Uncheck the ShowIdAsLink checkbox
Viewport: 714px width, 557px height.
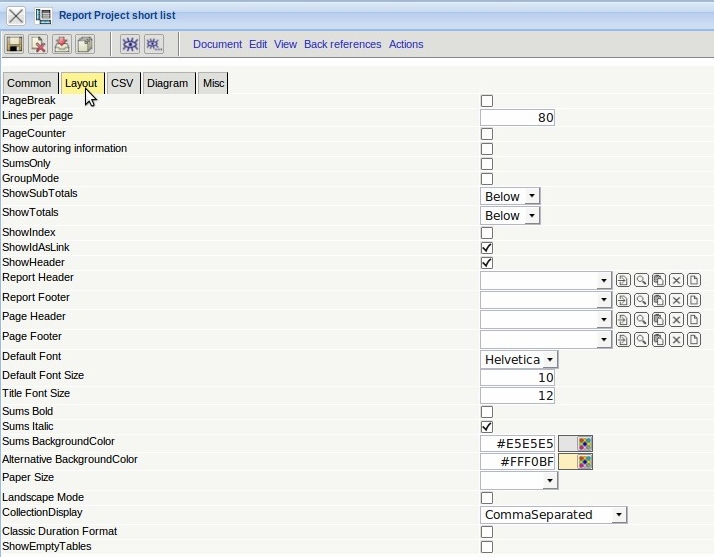(x=487, y=247)
